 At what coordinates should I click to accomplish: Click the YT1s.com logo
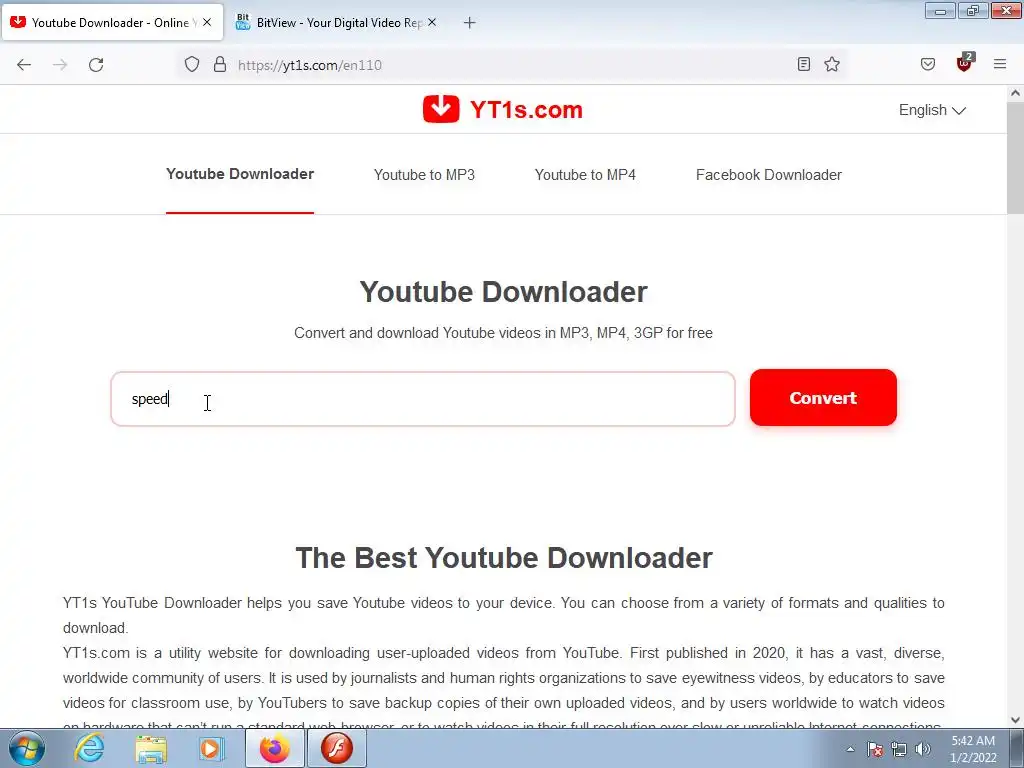pos(503,109)
